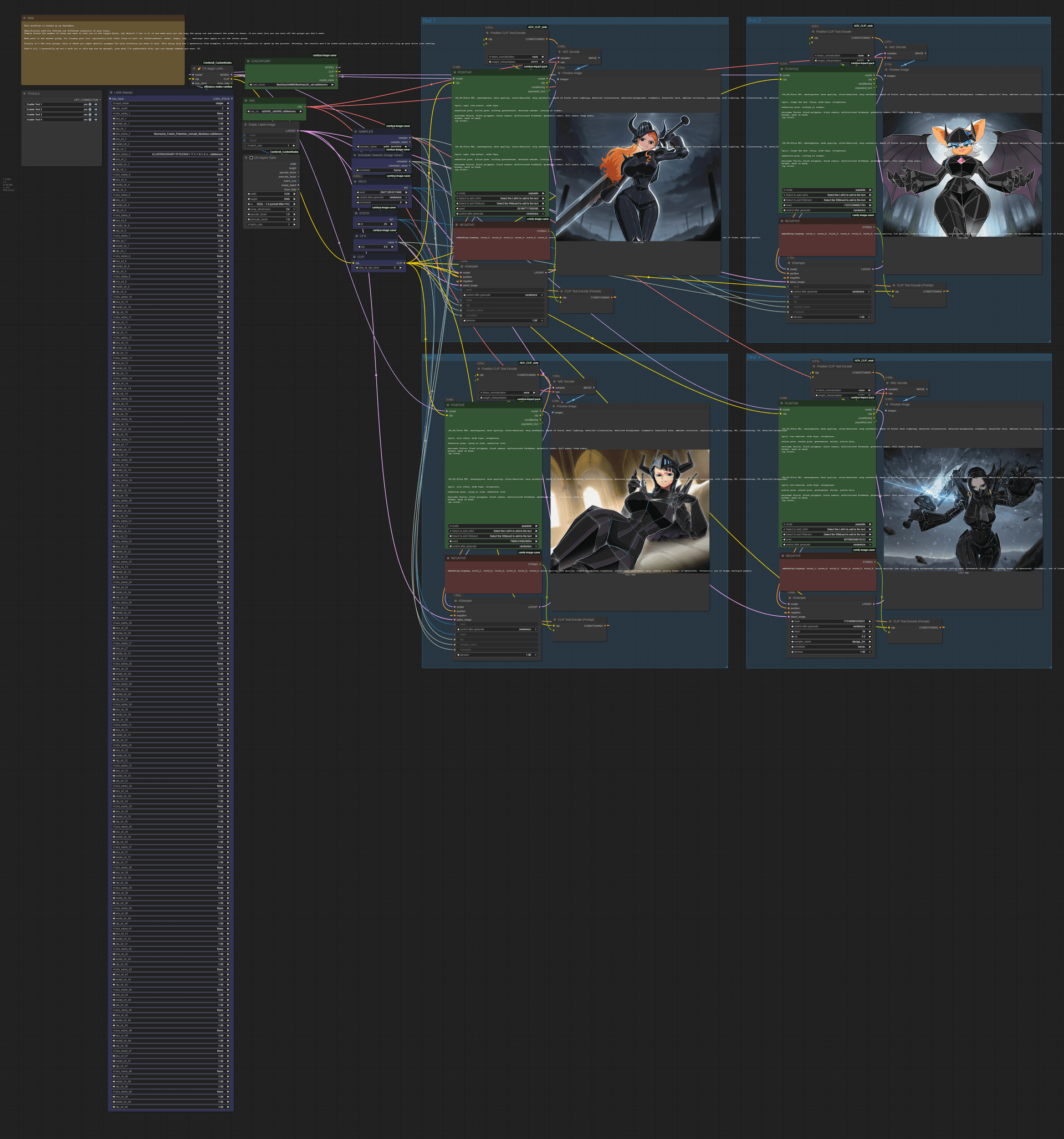Viewport: 1064px width, 1139px height.
Task: Collapse the STEPS node
Action: tap(356, 213)
